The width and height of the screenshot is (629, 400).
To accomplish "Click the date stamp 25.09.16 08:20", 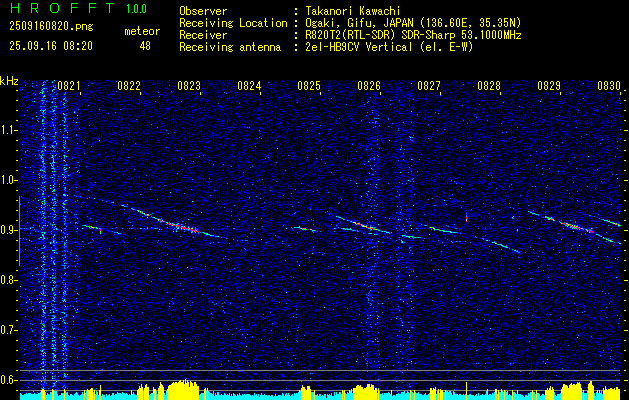I will tap(51, 46).
